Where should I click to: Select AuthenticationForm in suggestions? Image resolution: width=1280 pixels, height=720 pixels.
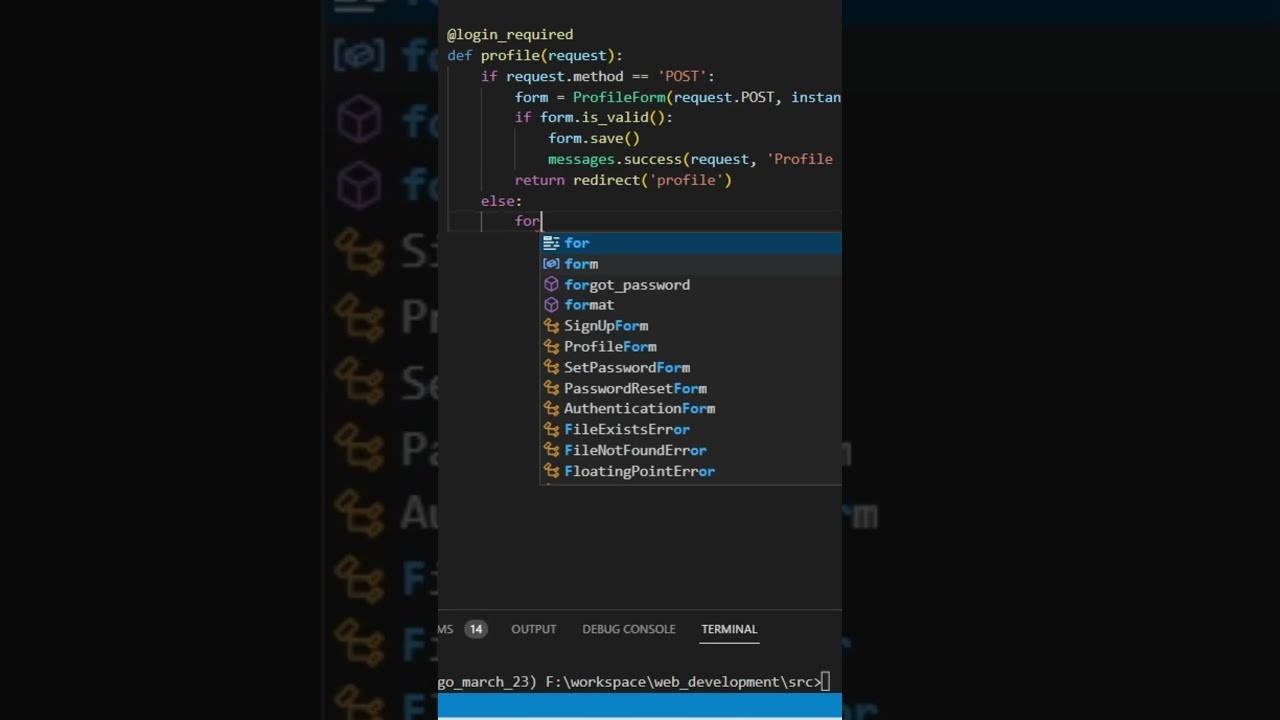(691, 409)
